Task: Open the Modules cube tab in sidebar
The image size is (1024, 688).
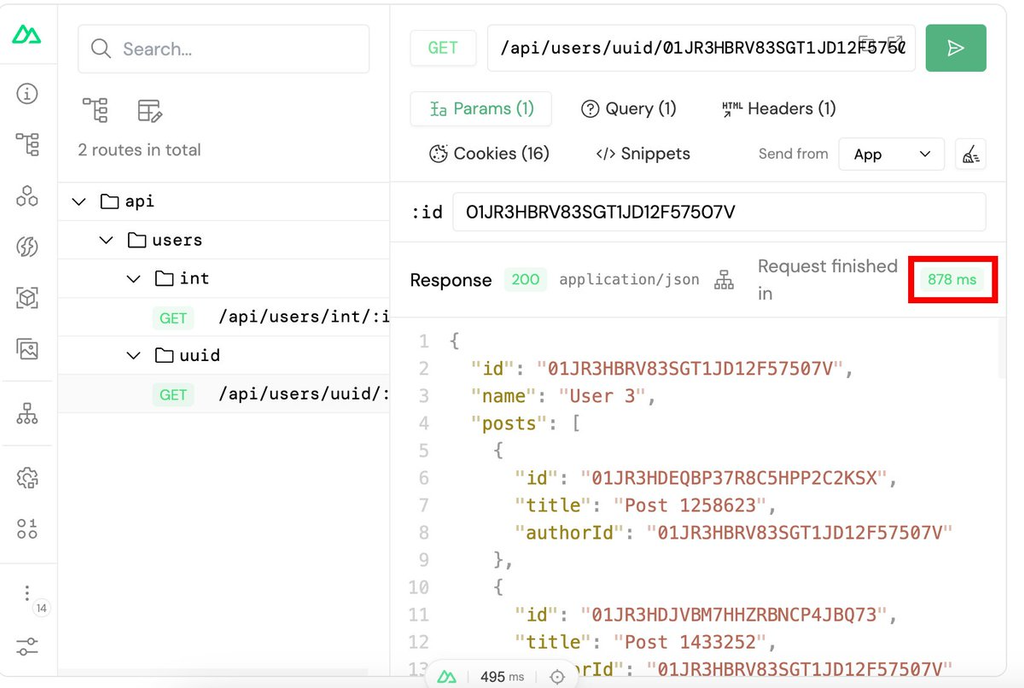Action: [x=27, y=298]
